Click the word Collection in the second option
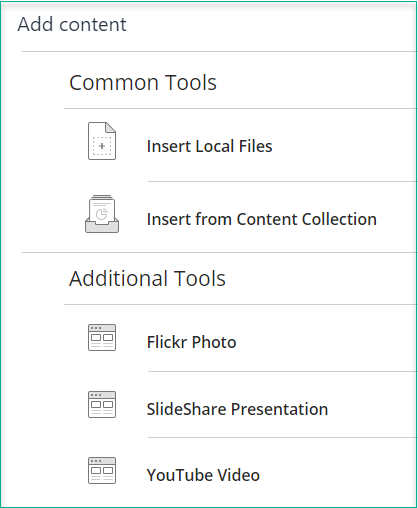 click(x=339, y=219)
